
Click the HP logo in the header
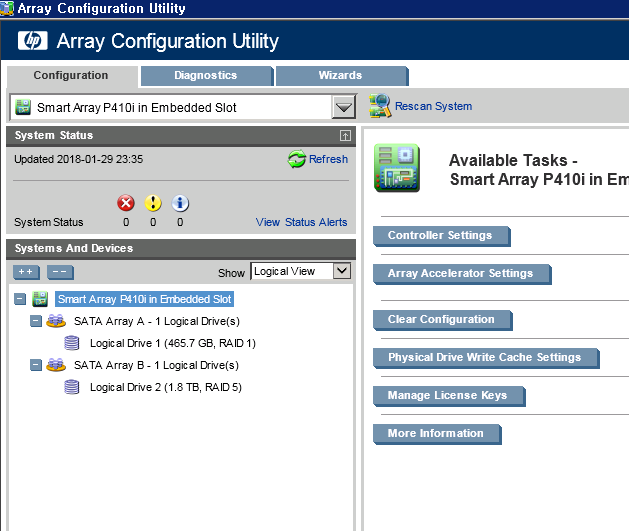coord(32,41)
